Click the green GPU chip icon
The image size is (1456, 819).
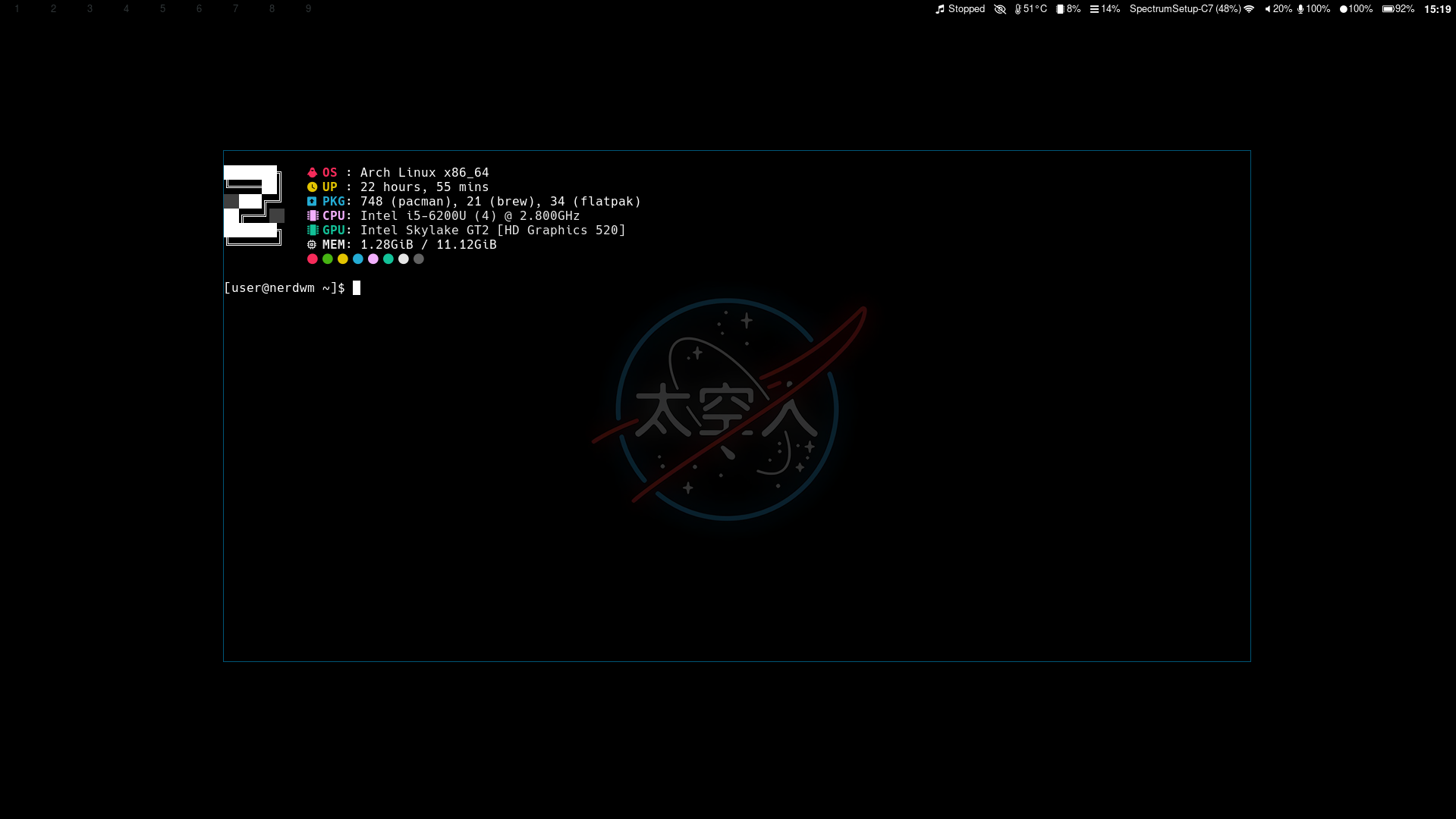(x=313, y=231)
